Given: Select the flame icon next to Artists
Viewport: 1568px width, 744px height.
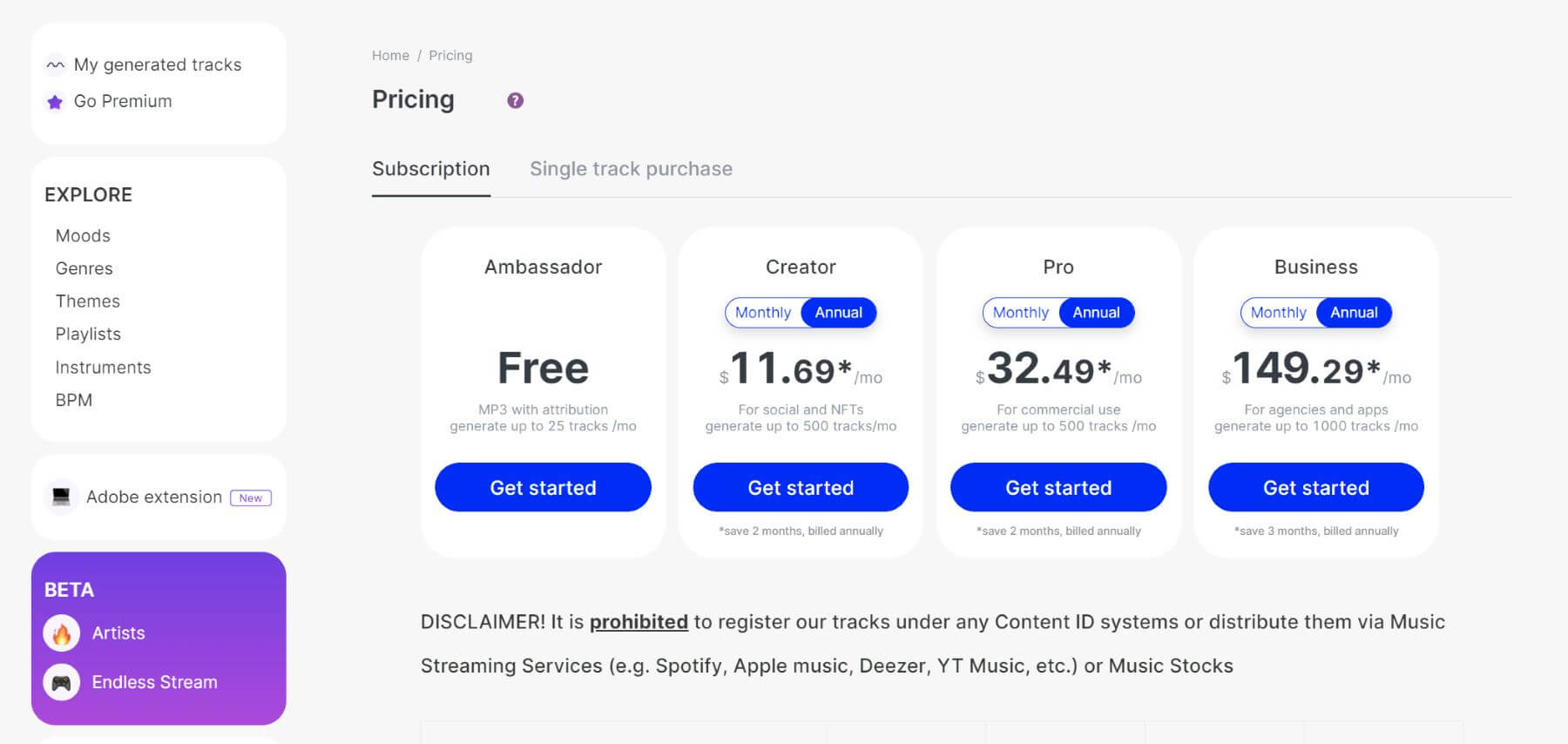Looking at the screenshot, I should [61, 633].
